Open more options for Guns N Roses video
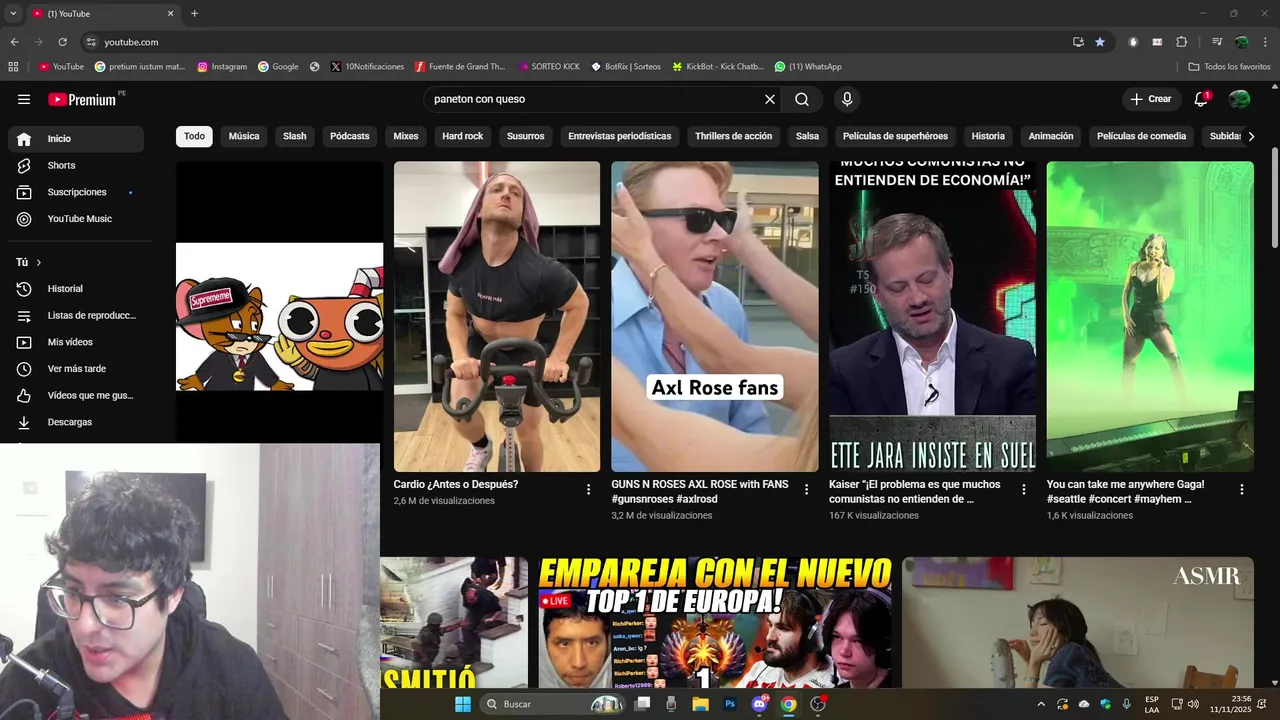1280x720 pixels. pyautogui.click(x=806, y=489)
